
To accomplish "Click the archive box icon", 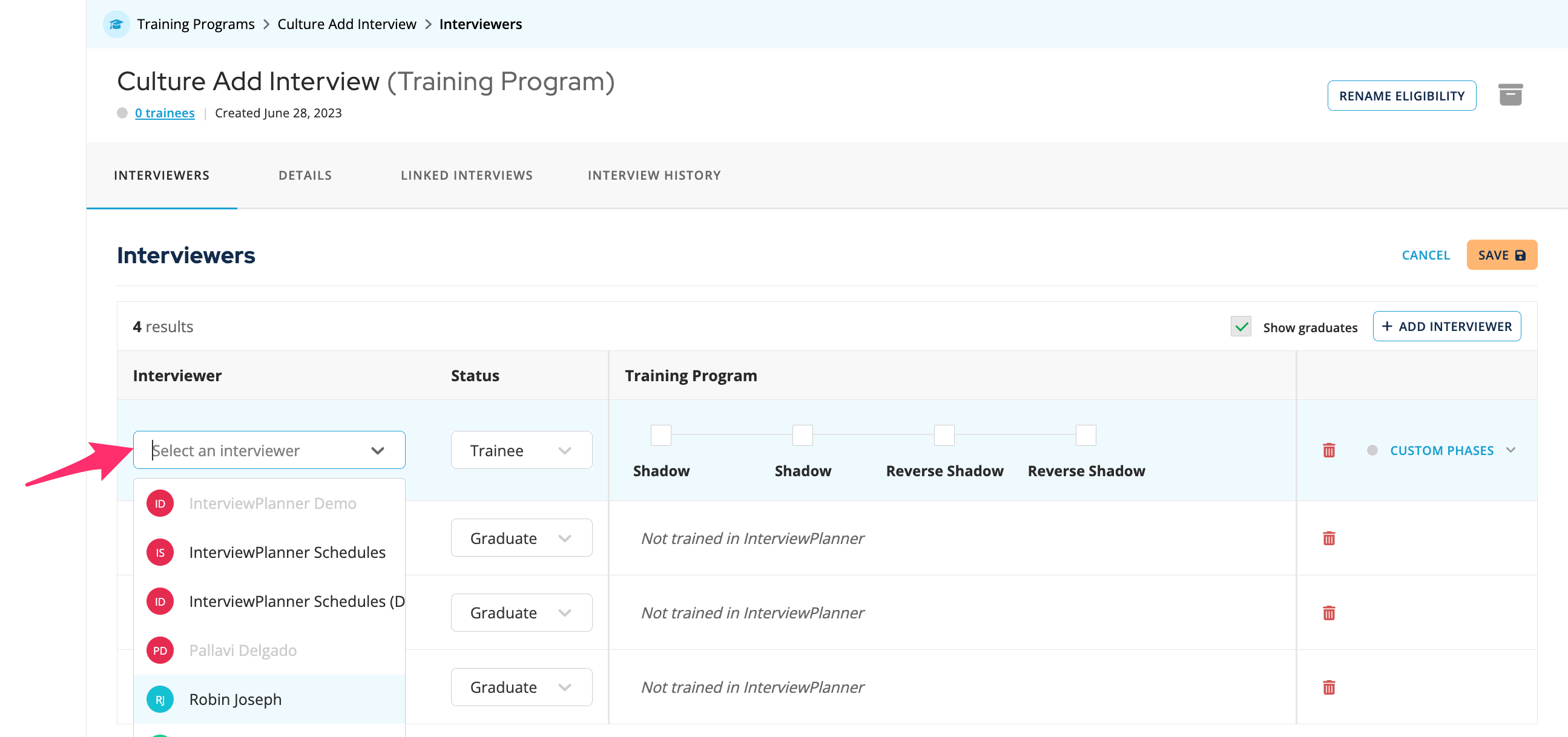I will (1510, 94).
